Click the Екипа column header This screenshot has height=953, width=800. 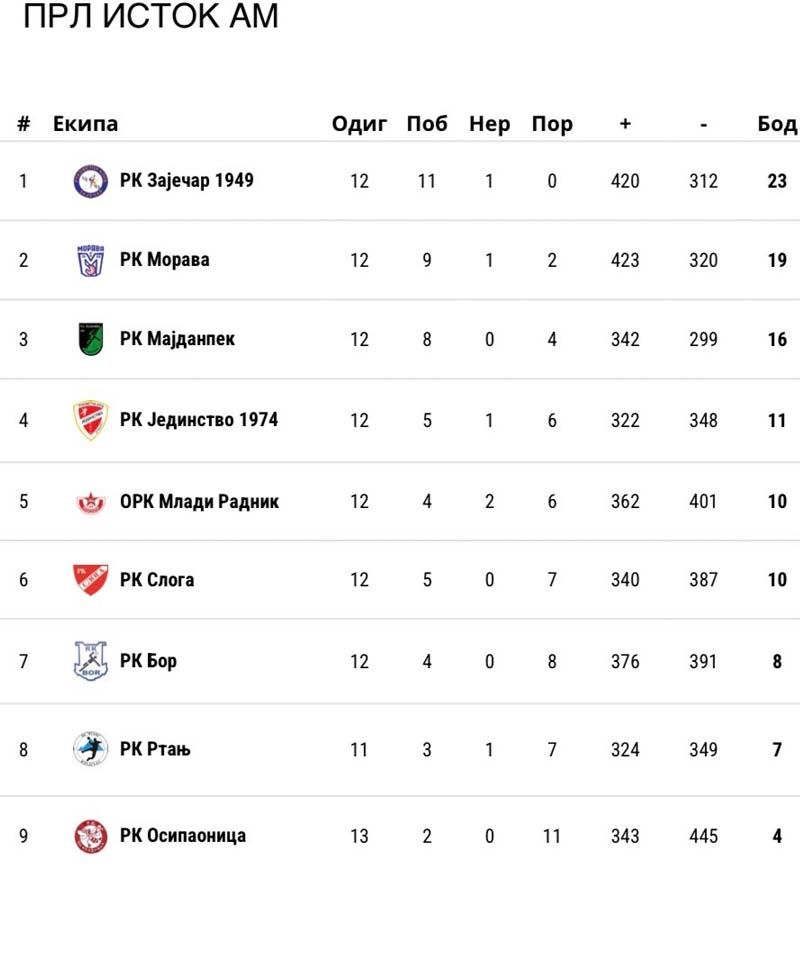(85, 124)
